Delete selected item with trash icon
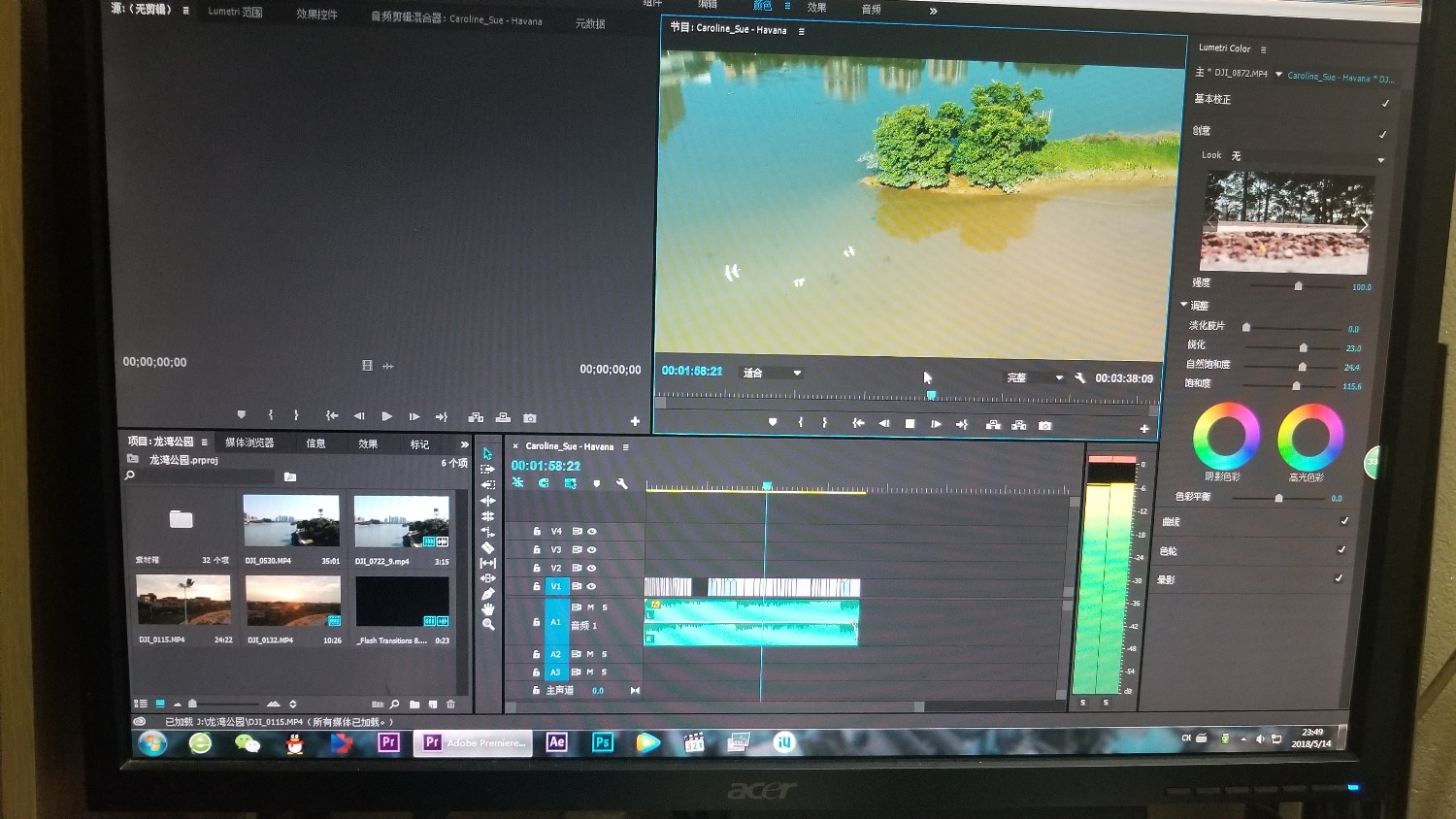 (x=450, y=704)
